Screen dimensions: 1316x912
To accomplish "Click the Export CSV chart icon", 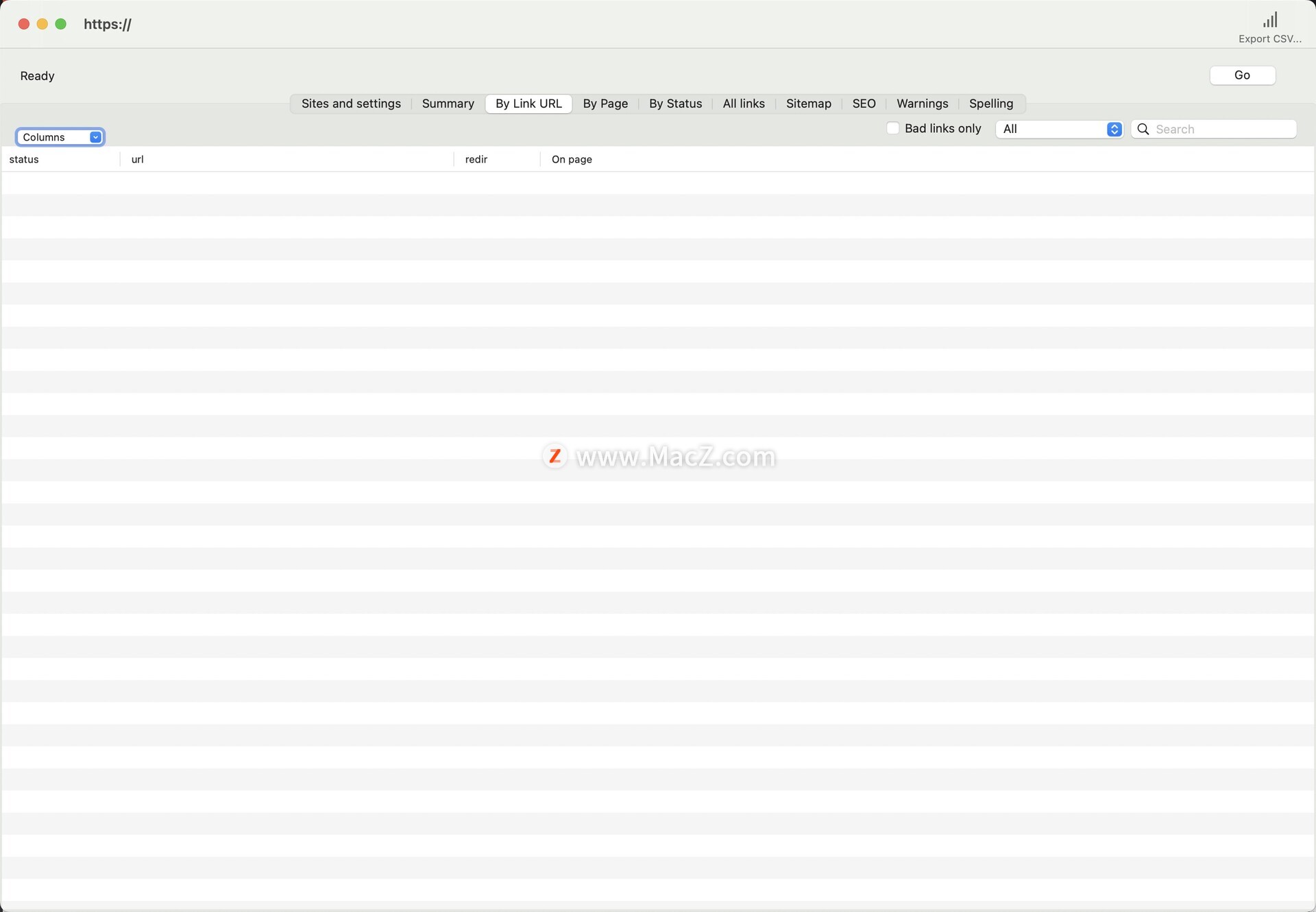I will (x=1270, y=20).
